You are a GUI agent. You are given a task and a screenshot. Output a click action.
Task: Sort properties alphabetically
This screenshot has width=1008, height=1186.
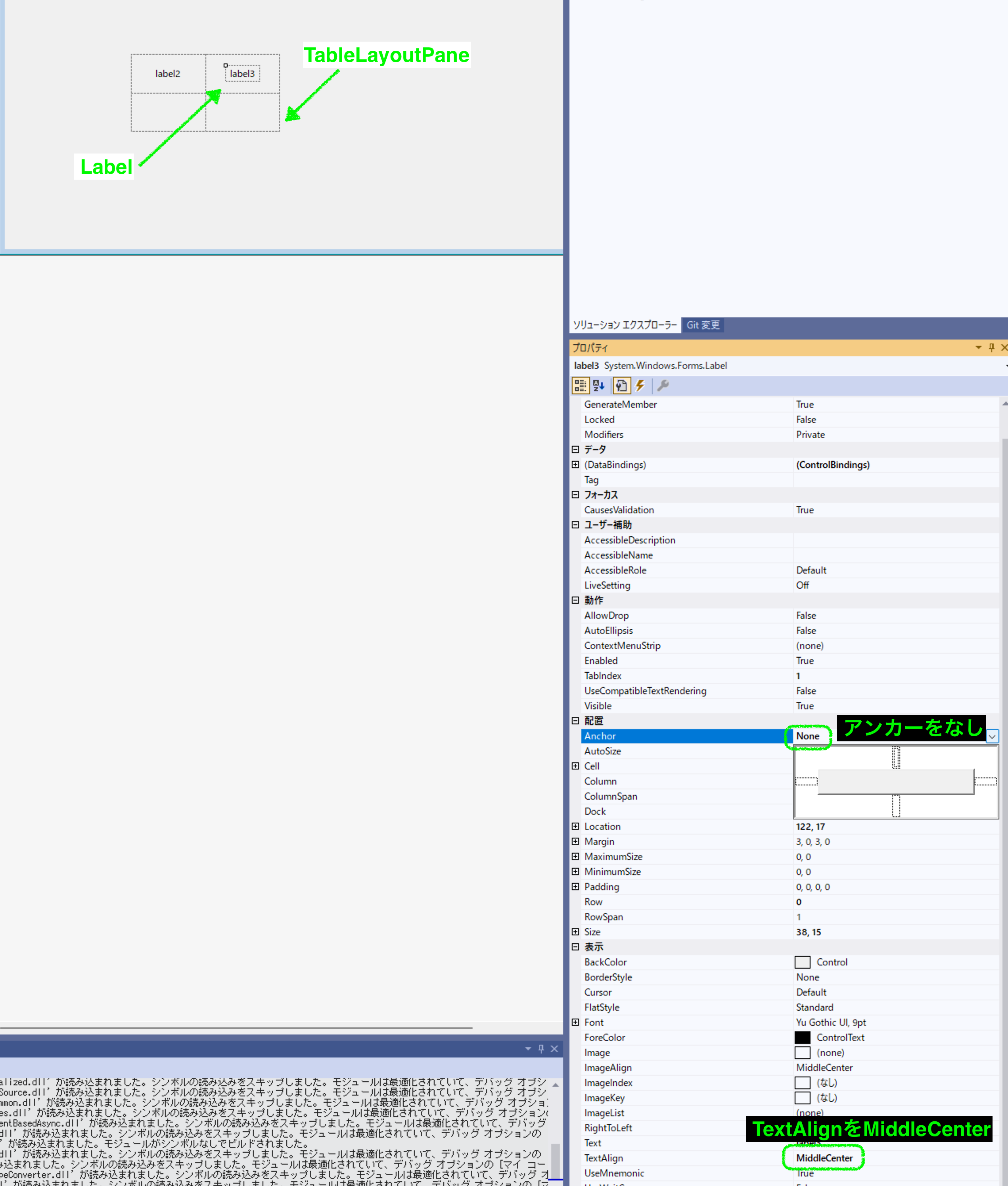point(598,386)
